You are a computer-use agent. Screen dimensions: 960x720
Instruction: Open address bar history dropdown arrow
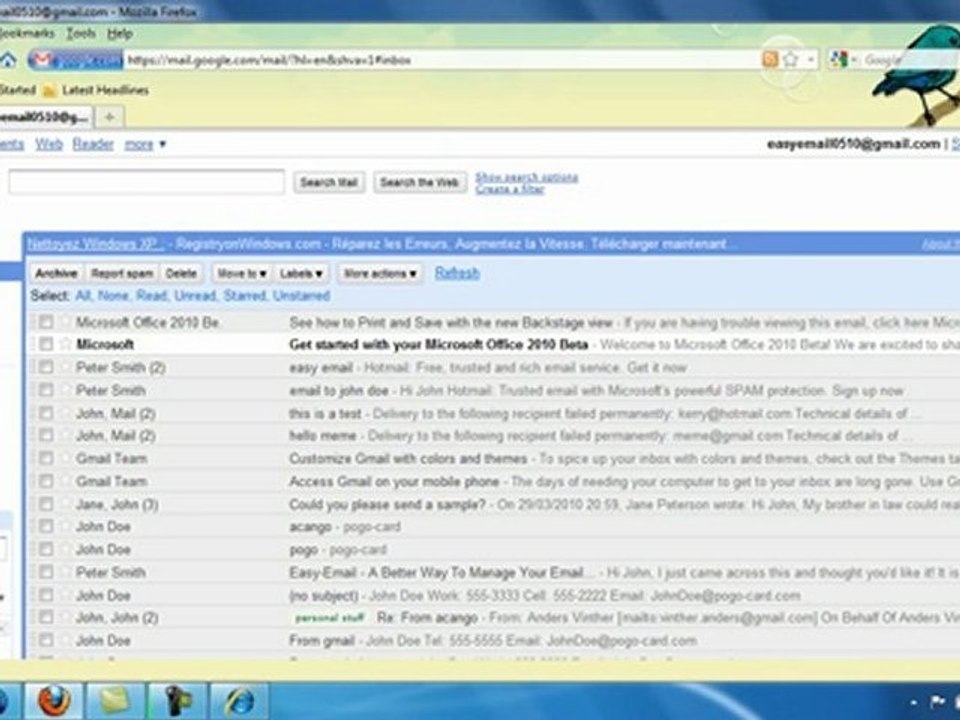(811, 59)
